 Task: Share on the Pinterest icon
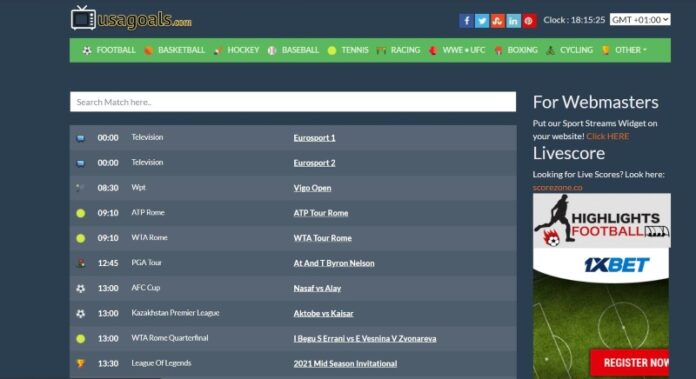click(529, 20)
